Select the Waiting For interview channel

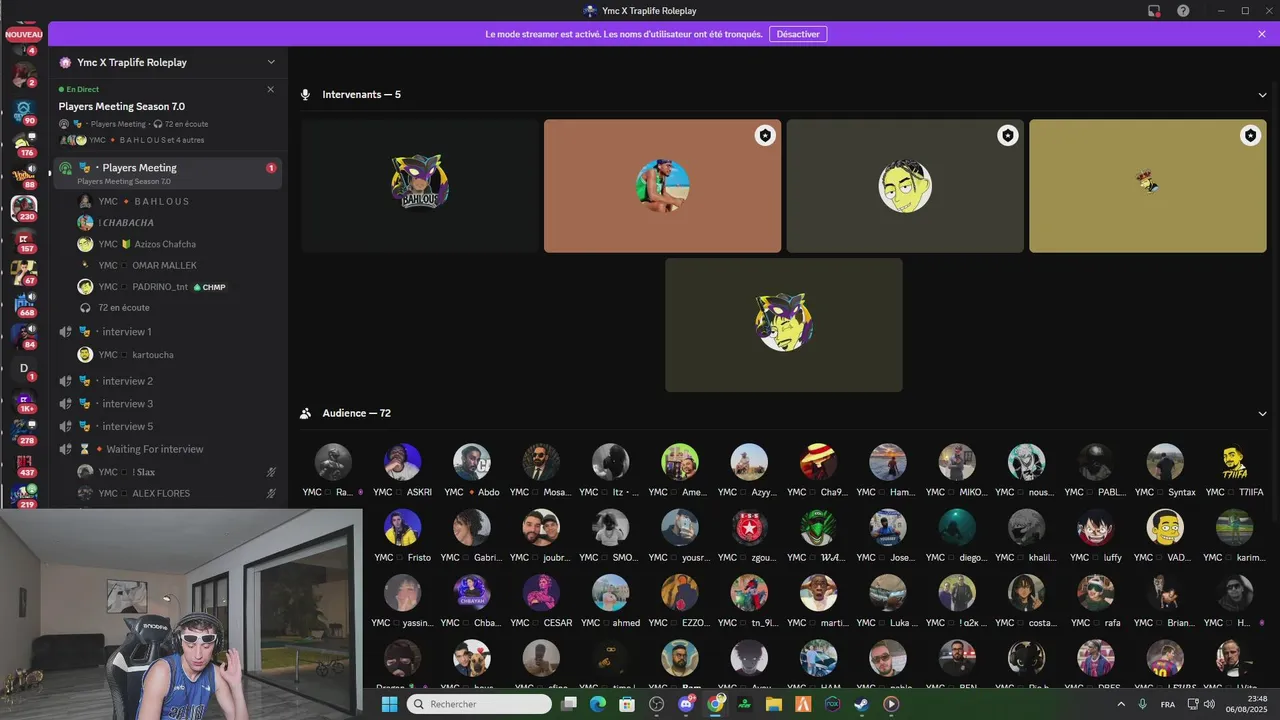[x=168, y=450]
